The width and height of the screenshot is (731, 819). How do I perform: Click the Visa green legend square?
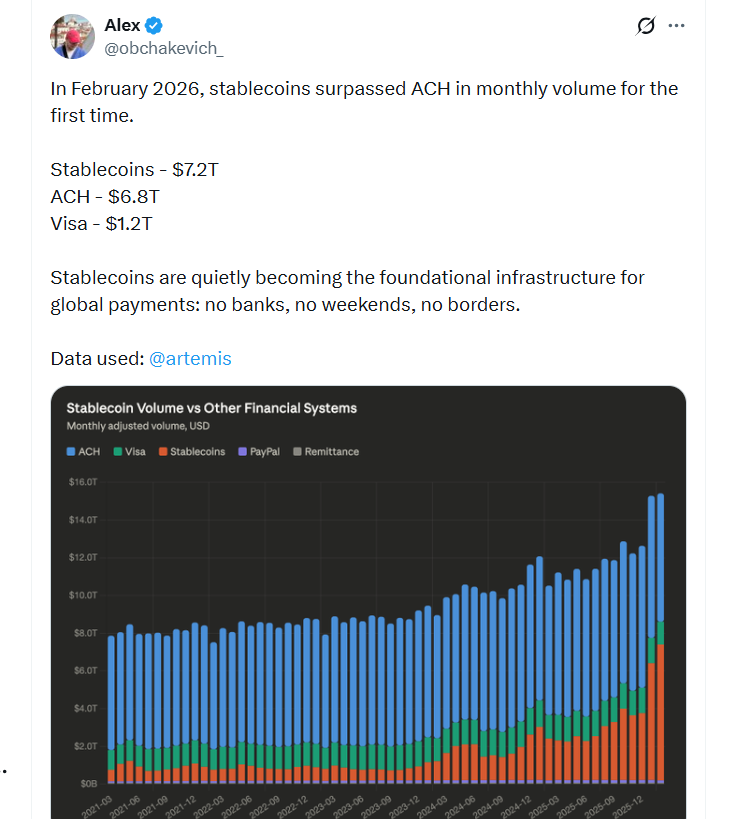click(116, 452)
